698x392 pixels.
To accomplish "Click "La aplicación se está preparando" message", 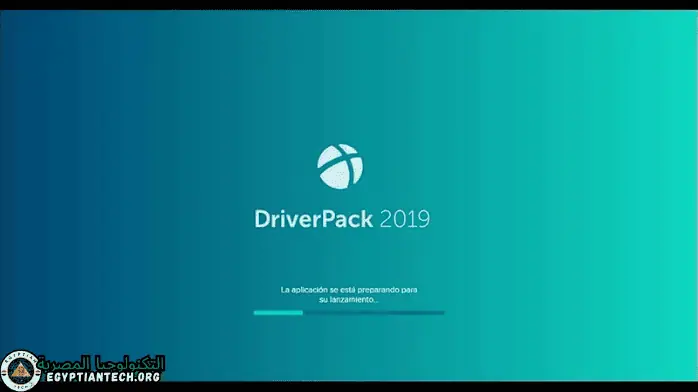I will pos(349,295).
